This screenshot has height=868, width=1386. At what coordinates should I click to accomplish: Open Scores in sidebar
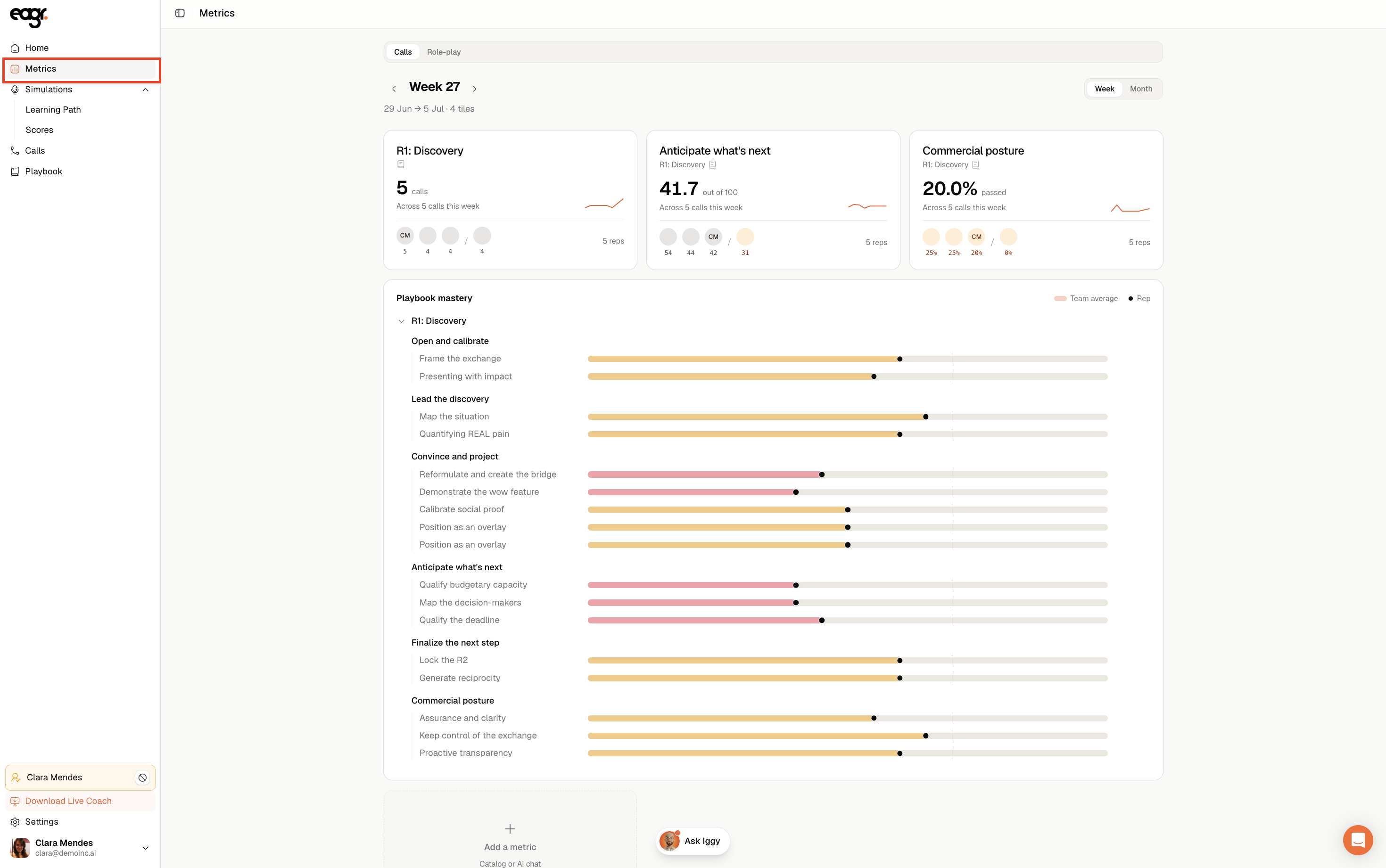click(39, 131)
